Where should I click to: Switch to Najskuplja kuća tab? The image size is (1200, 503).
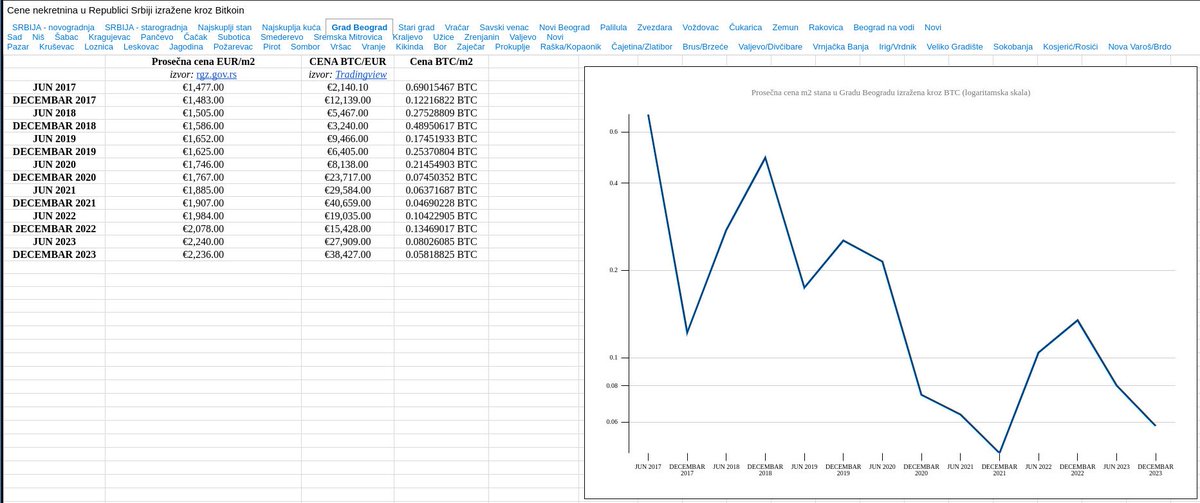click(291, 27)
